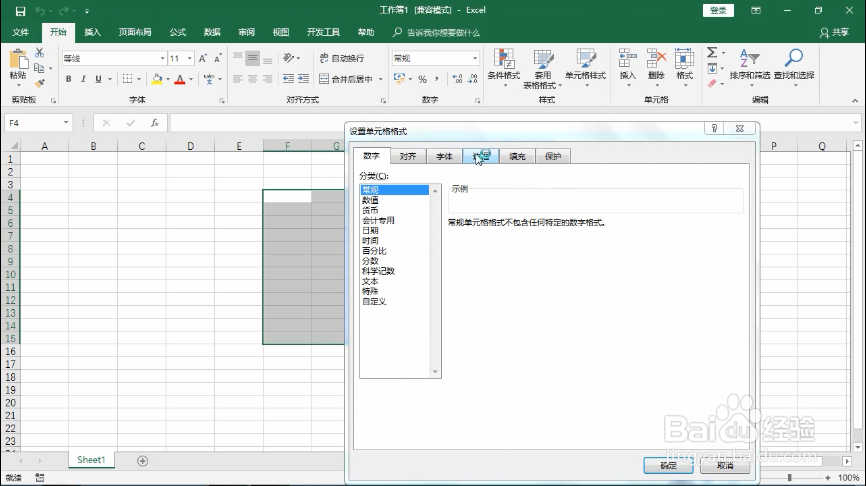Image resolution: width=866 pixels, height=486 pixels.
Task: Click the Cut scissors icon
Action: (39, 52)
